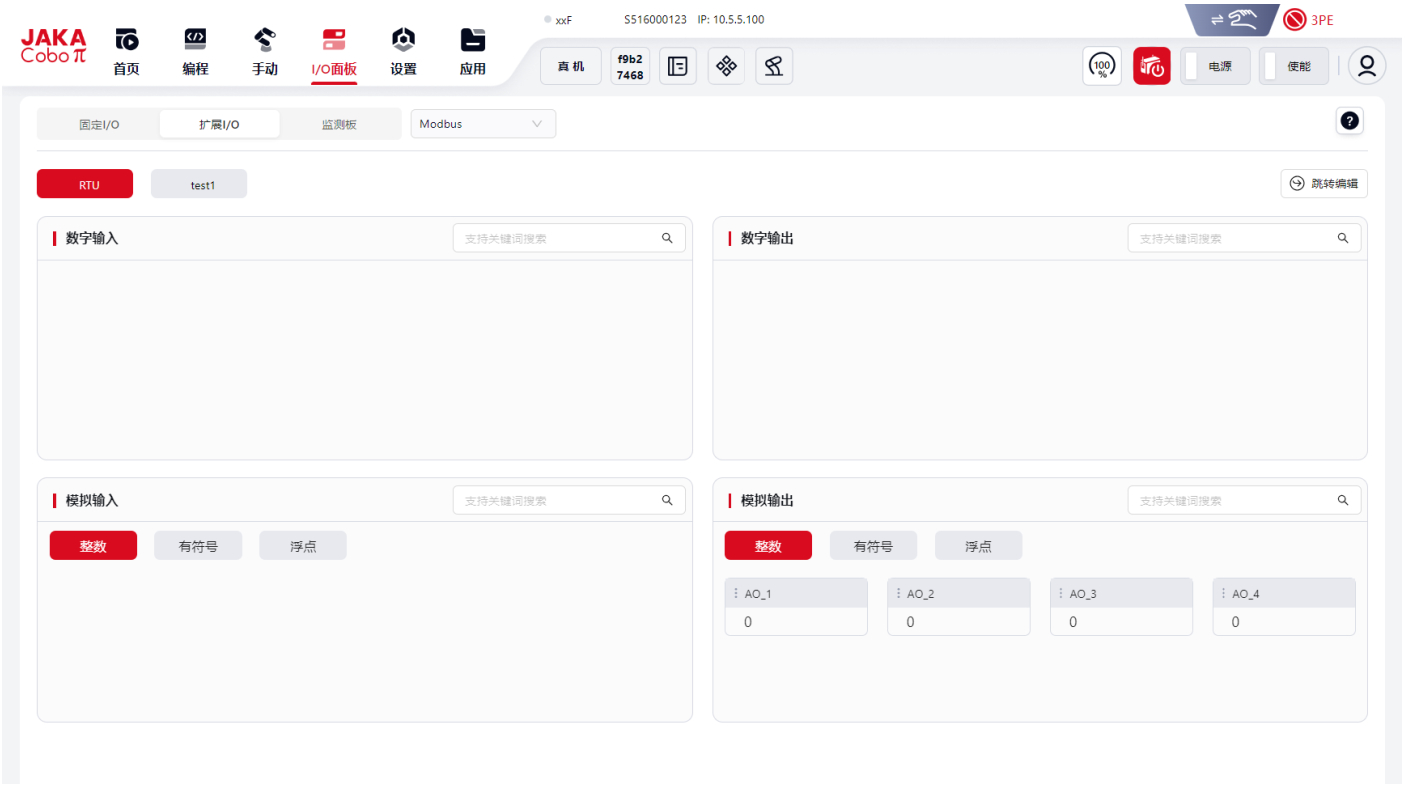Click the 跳转编辑 button
The height and width of the screenshot is (803, 1409).
pos(1324,184)
